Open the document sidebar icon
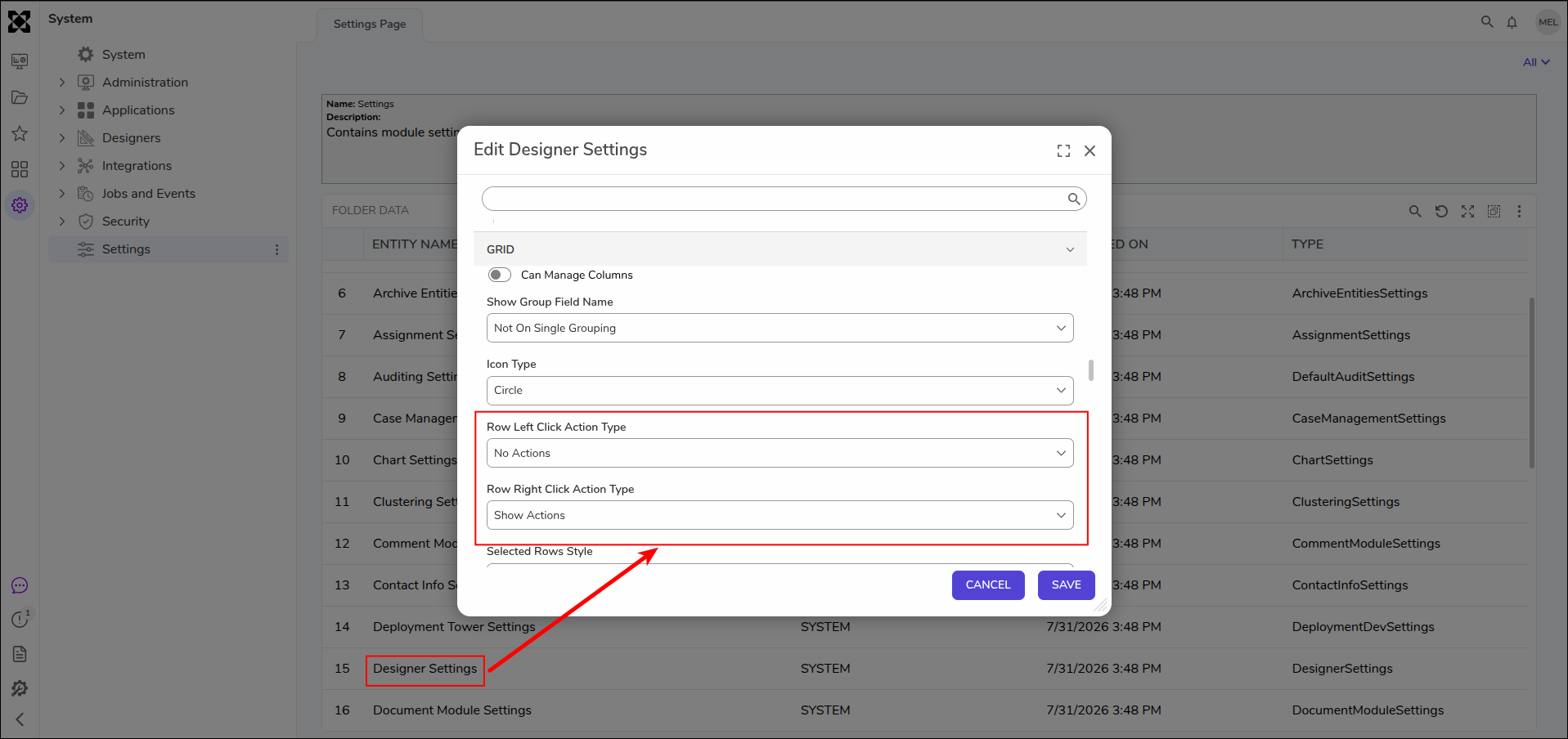 tap(20, 654)
